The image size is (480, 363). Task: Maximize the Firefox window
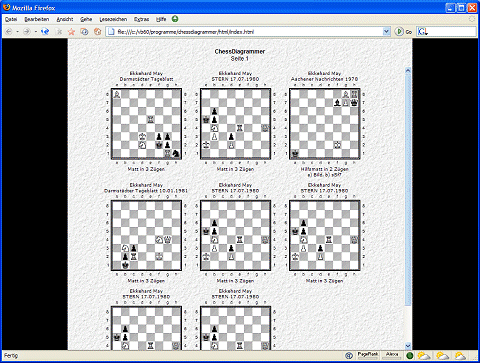coord(461,8)
